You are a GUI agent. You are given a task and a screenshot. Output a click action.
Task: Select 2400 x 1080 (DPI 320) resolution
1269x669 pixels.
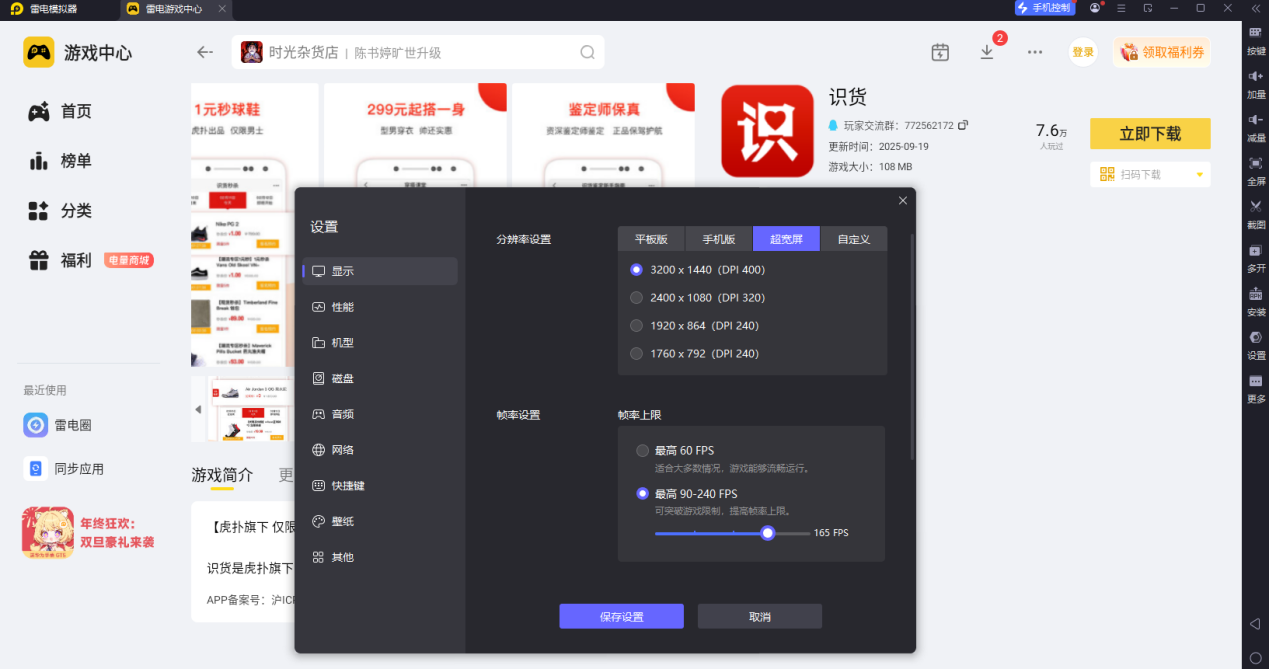[636, 297]
